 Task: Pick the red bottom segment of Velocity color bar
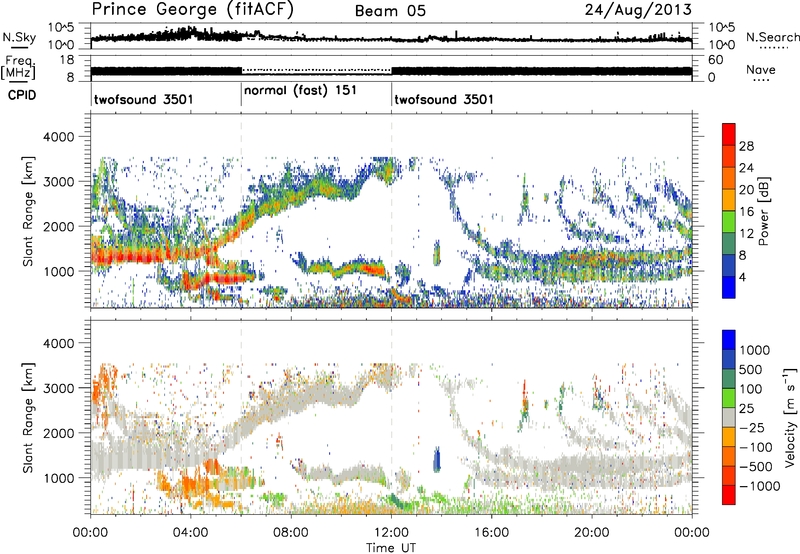729,495
